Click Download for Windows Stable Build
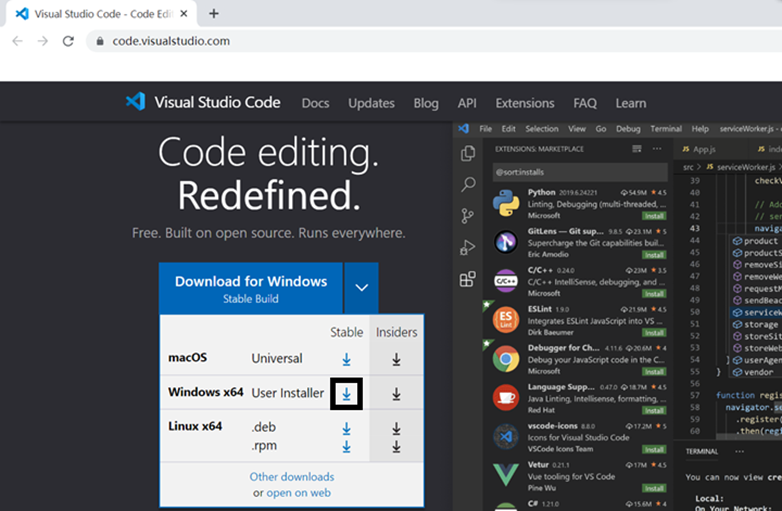 coord(251,288)
